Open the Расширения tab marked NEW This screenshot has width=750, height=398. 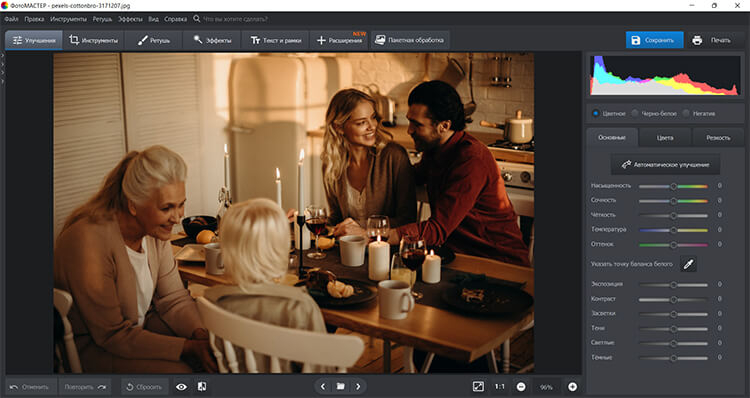pyautogui.click(x=339, y=41)
